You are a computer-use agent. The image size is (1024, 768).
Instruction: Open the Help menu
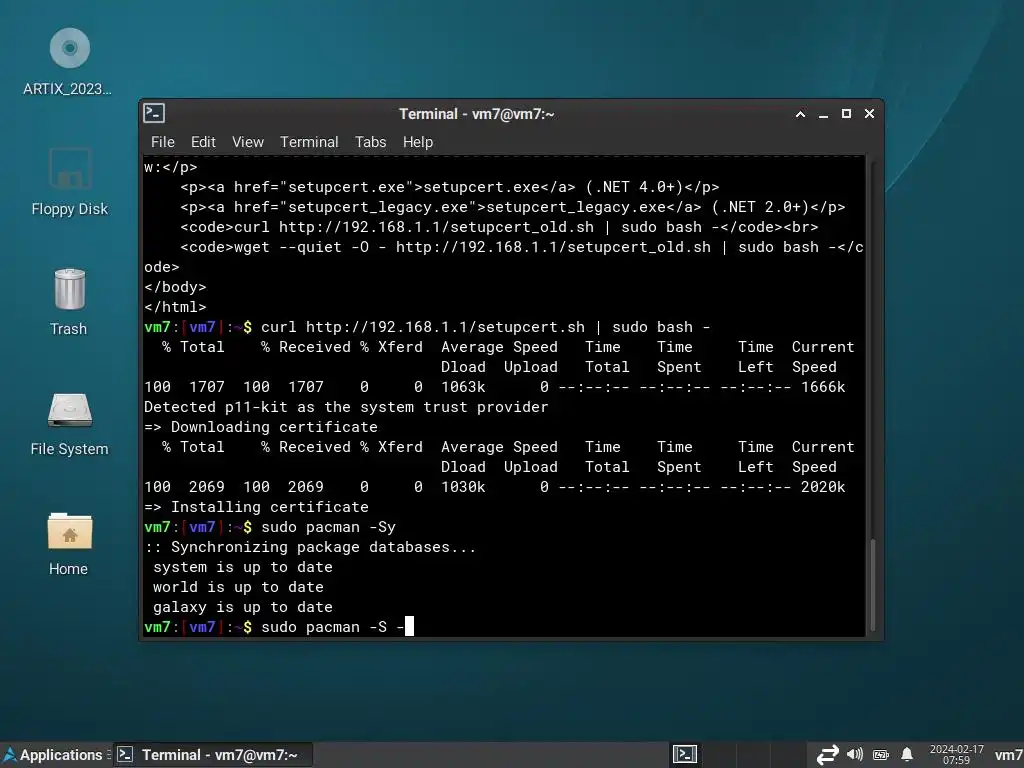[417, 142]
